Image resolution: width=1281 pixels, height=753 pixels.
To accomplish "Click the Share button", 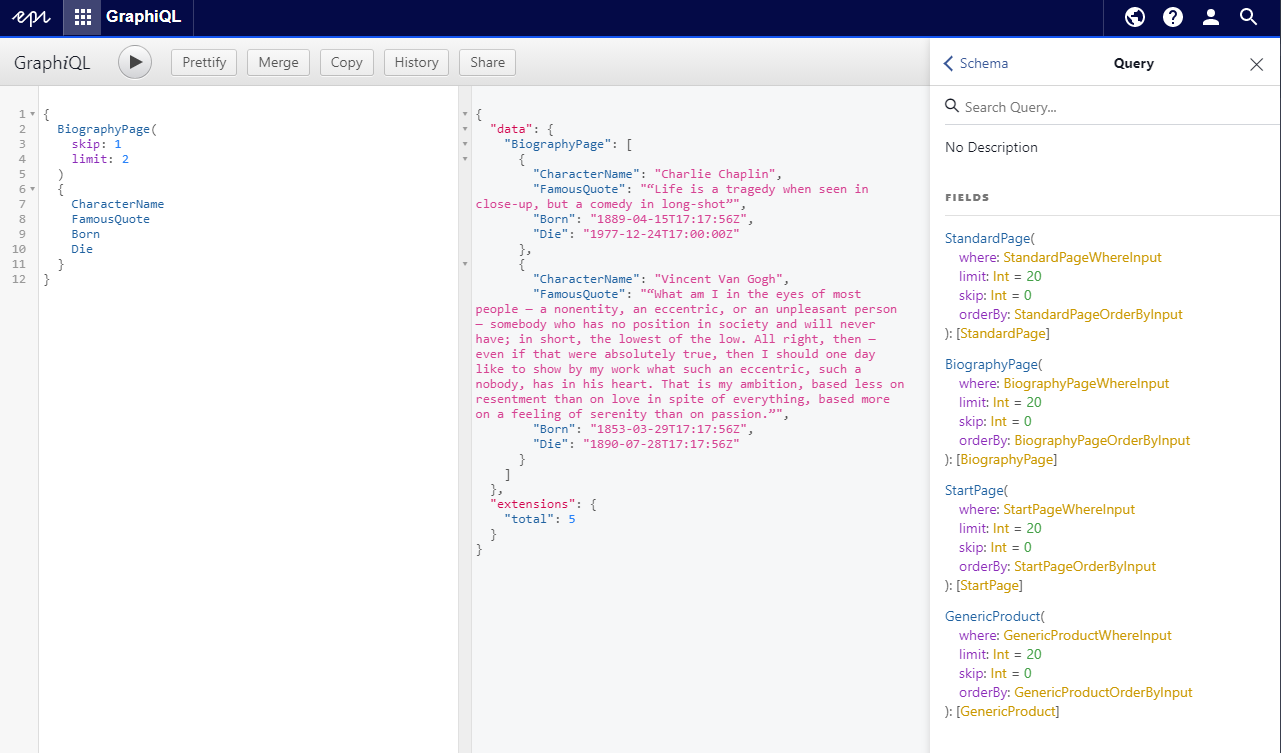I will click(487, 62).
